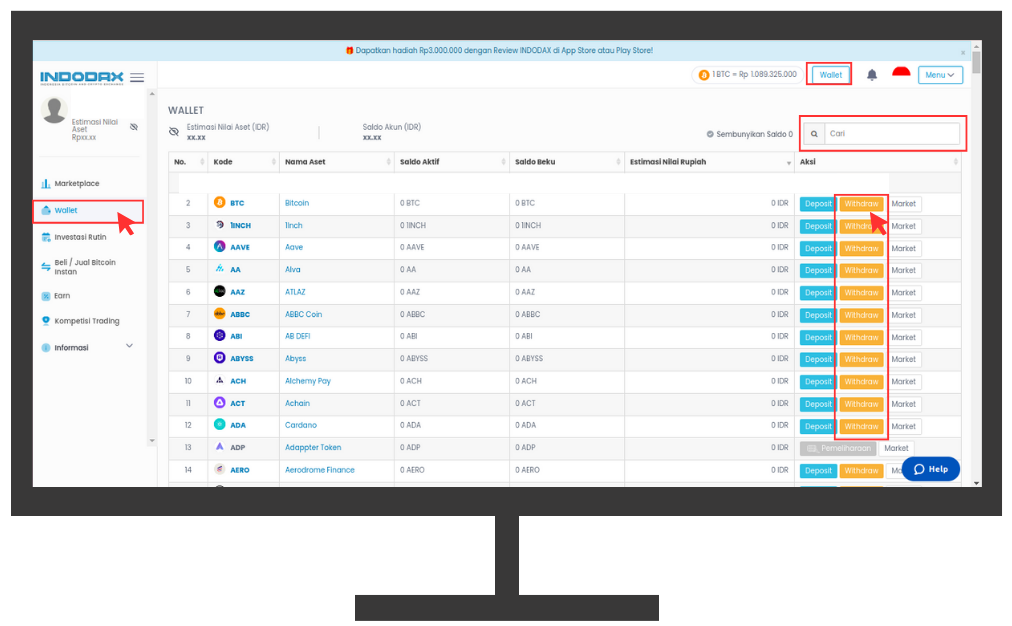The height and width of the screenshot is (626, 1012).
Task: Open Earn from the sidebar
Action: click(62, 296)
